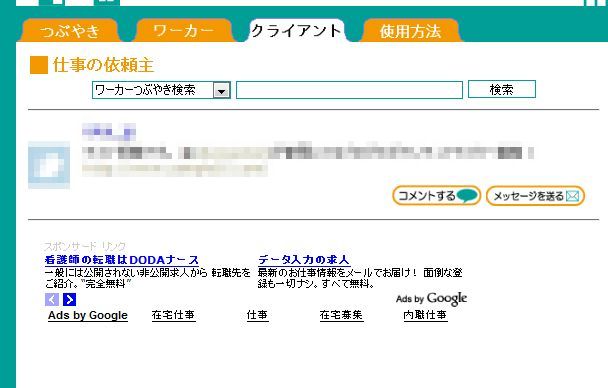Click the Ads by Google logo
608x388 pixels.
point(431,298)
